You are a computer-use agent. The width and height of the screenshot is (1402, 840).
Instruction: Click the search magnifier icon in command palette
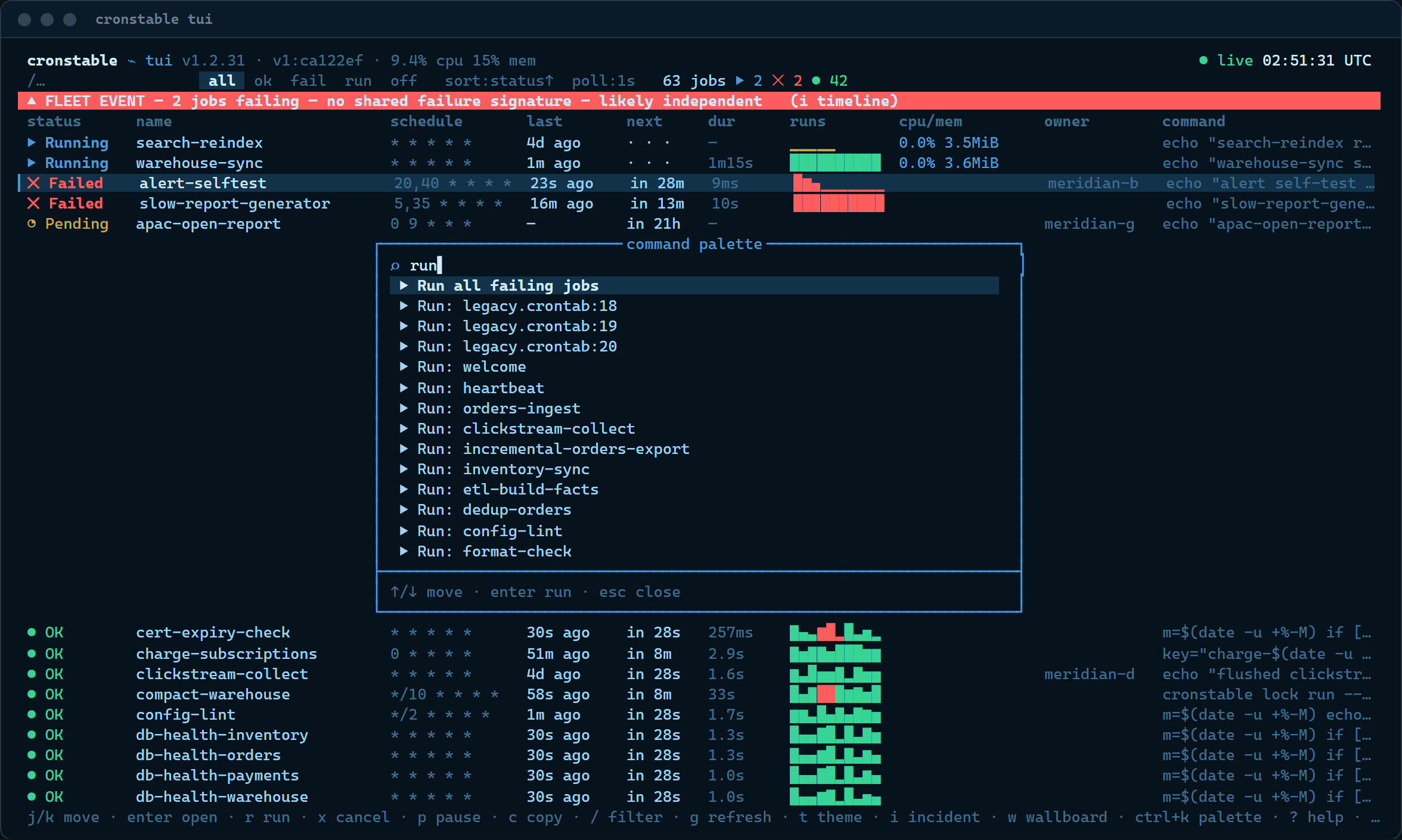pos(395,266)
